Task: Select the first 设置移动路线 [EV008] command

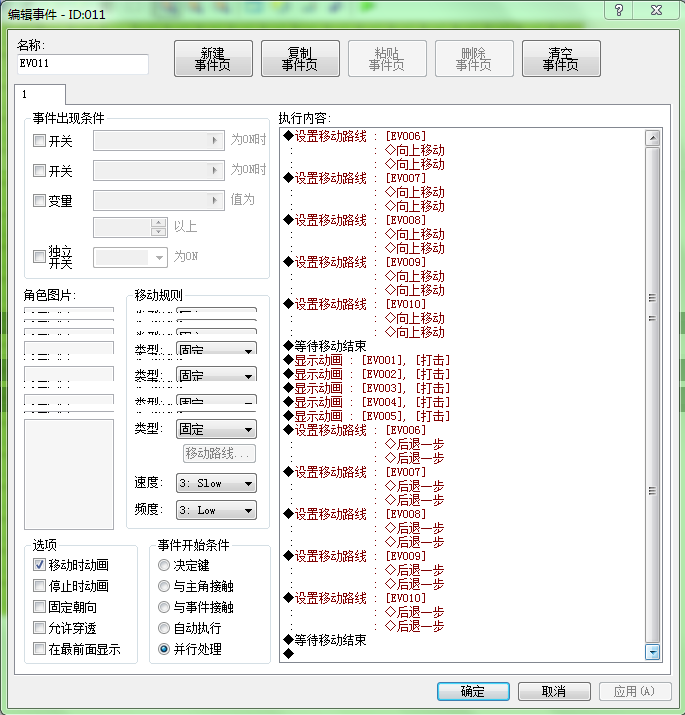Action: (354, 220)
